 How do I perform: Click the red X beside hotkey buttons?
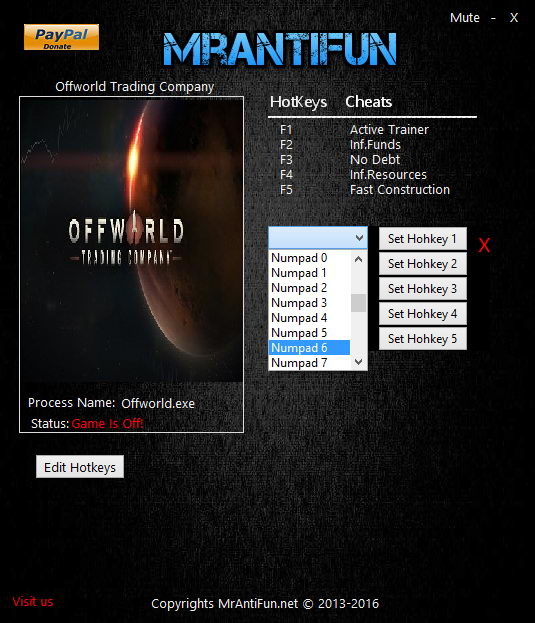[x=484, y=245]
